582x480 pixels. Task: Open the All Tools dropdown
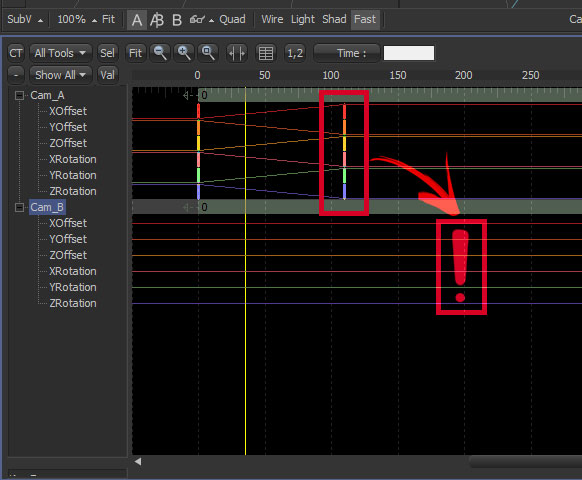pos(61,53)
